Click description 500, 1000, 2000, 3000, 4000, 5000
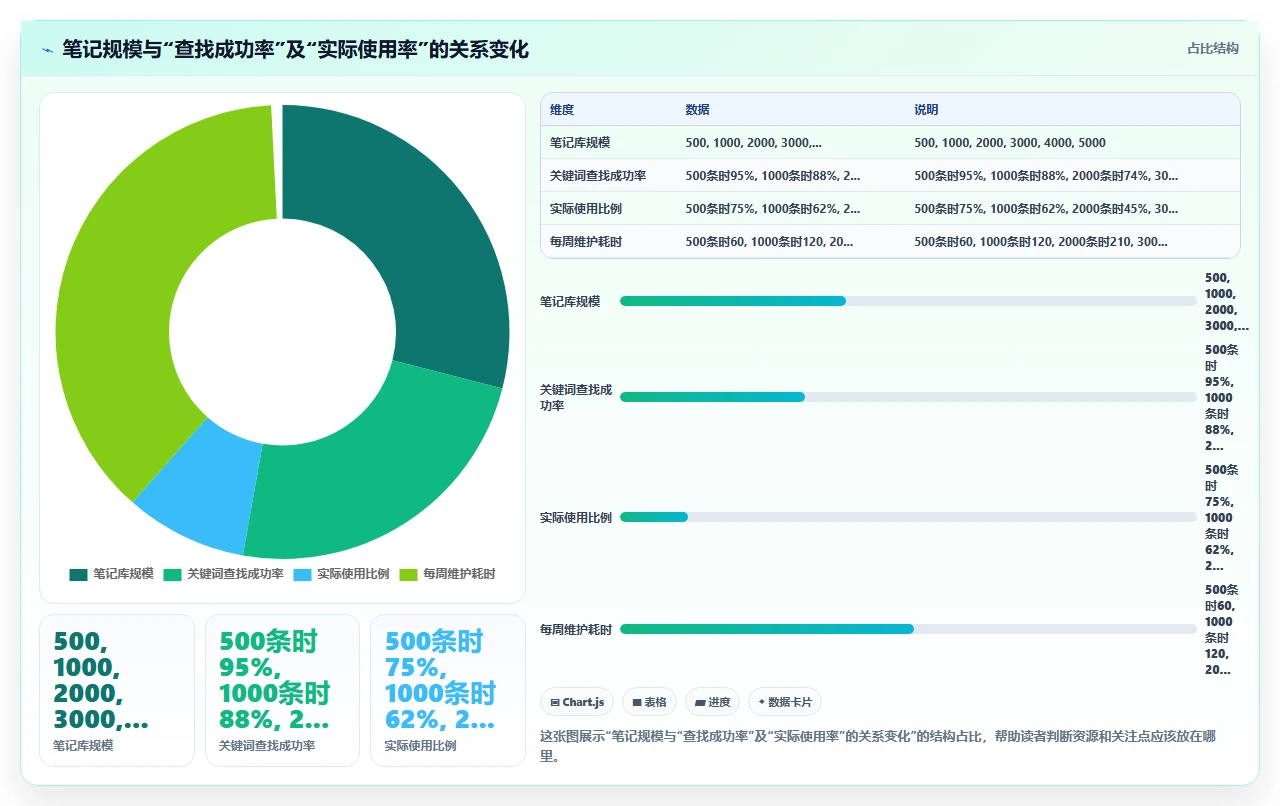Screen dimensions: 1280x806 point(1010,142)
